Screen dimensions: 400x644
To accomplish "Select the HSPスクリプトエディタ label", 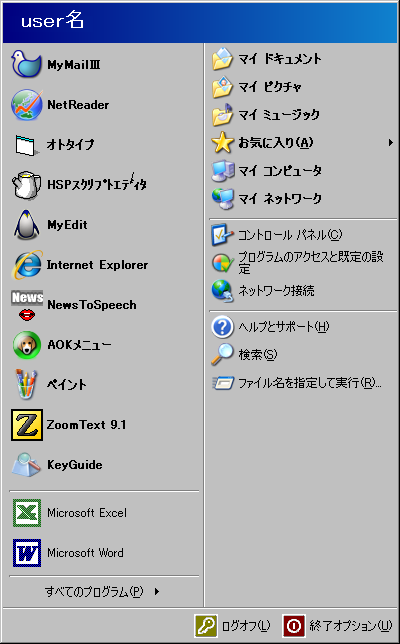I will tap(97, 184).
